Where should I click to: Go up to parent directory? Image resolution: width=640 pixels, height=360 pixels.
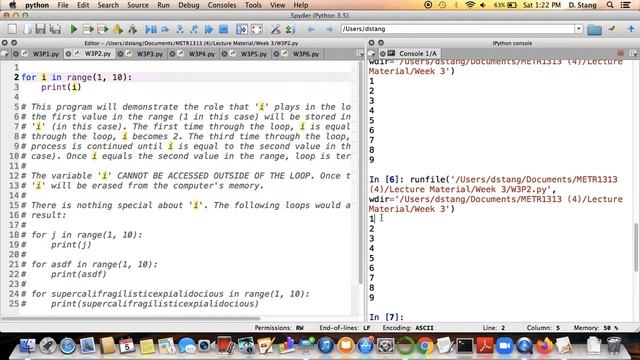pos(631,29)
